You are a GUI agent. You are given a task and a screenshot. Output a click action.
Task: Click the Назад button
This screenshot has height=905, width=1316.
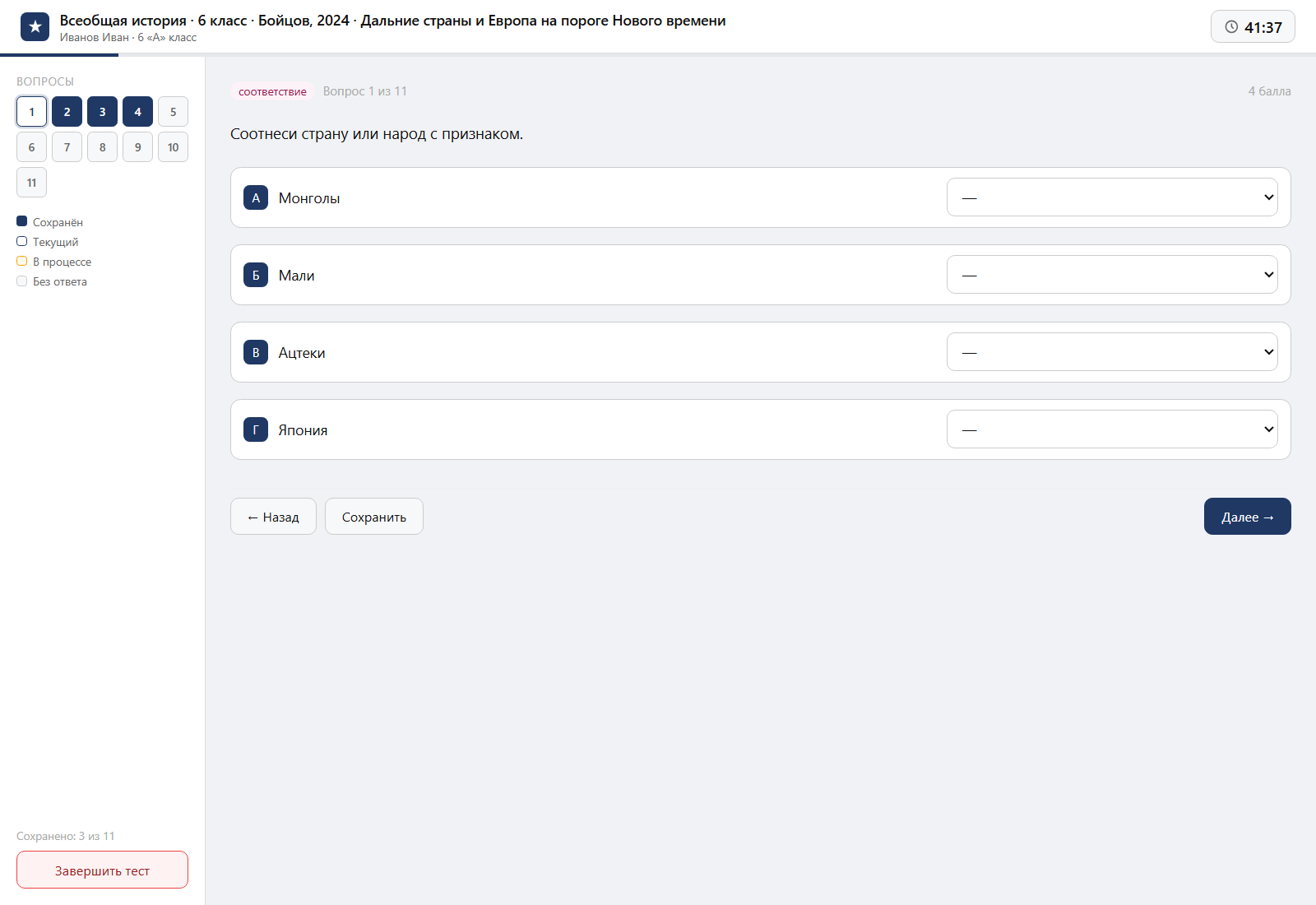pos(273,517)
